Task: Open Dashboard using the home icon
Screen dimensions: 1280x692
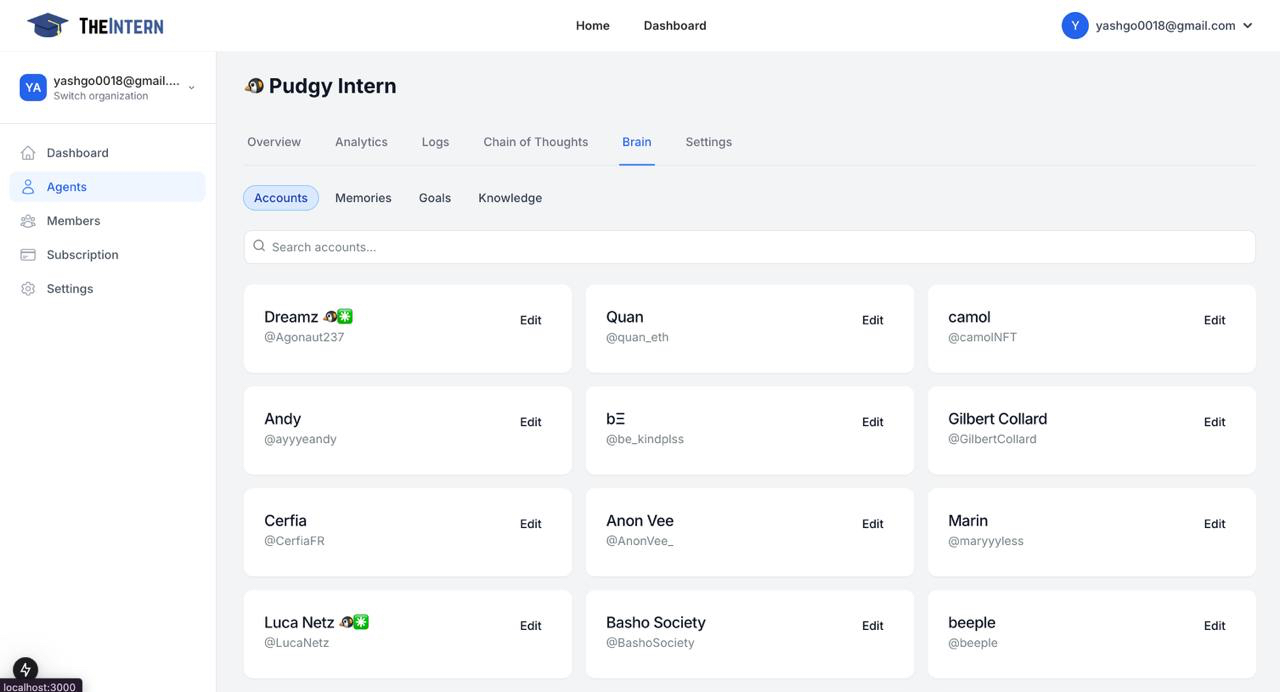Action: click(x=28, y=152)
